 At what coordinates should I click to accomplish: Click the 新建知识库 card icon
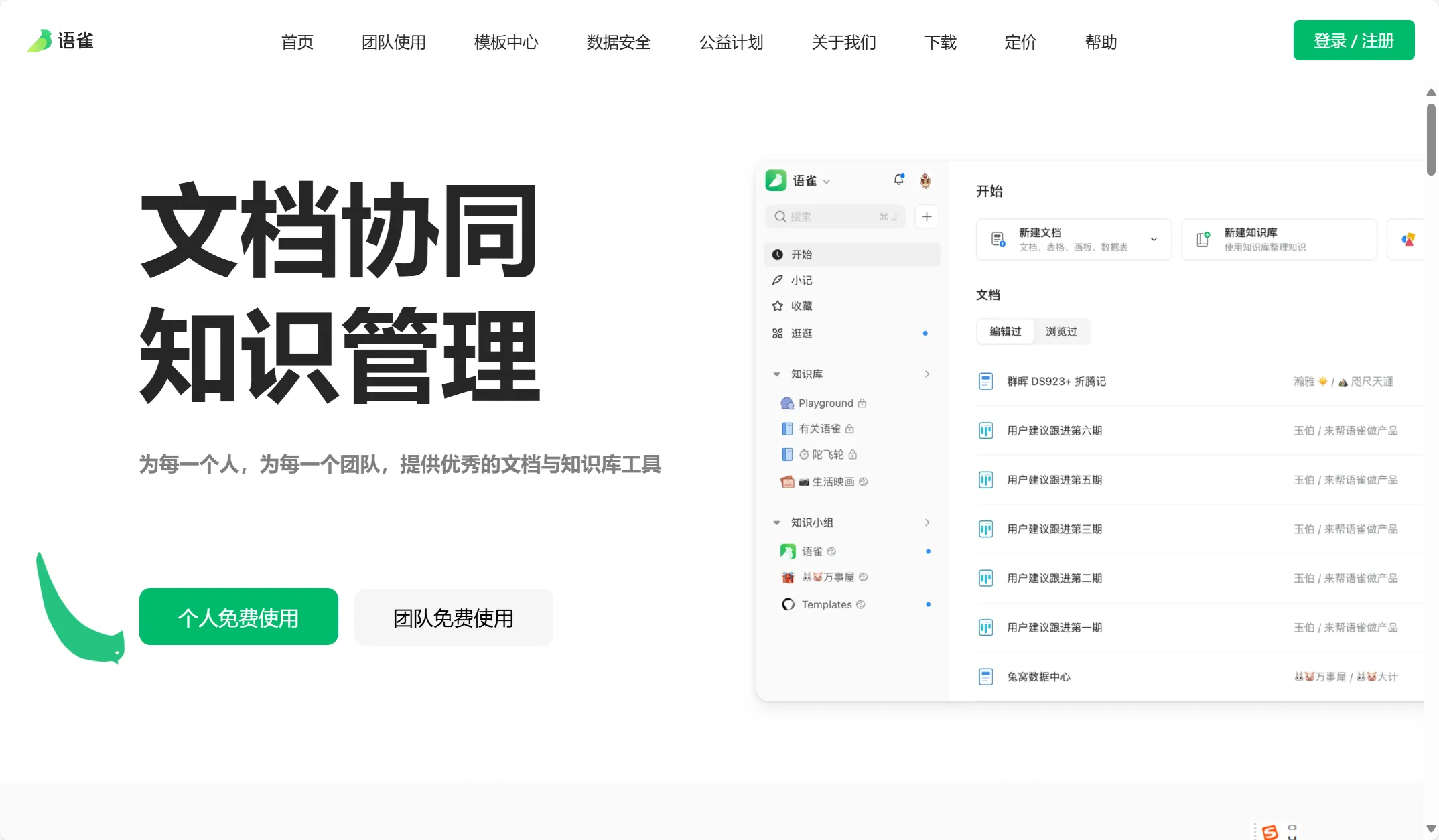[1204, 239]
